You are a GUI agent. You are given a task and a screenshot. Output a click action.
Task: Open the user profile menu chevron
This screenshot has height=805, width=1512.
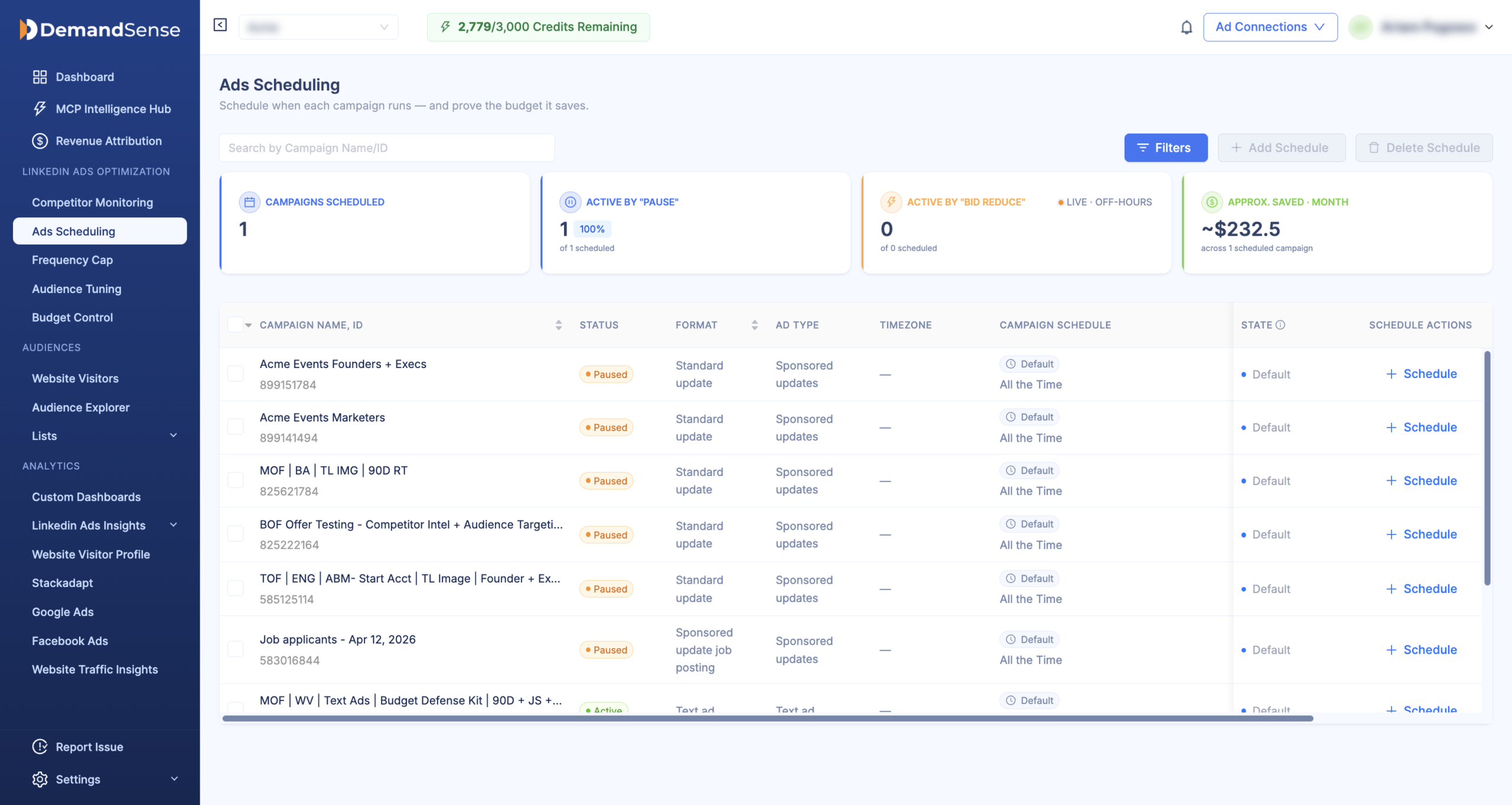coord(1489,27)
